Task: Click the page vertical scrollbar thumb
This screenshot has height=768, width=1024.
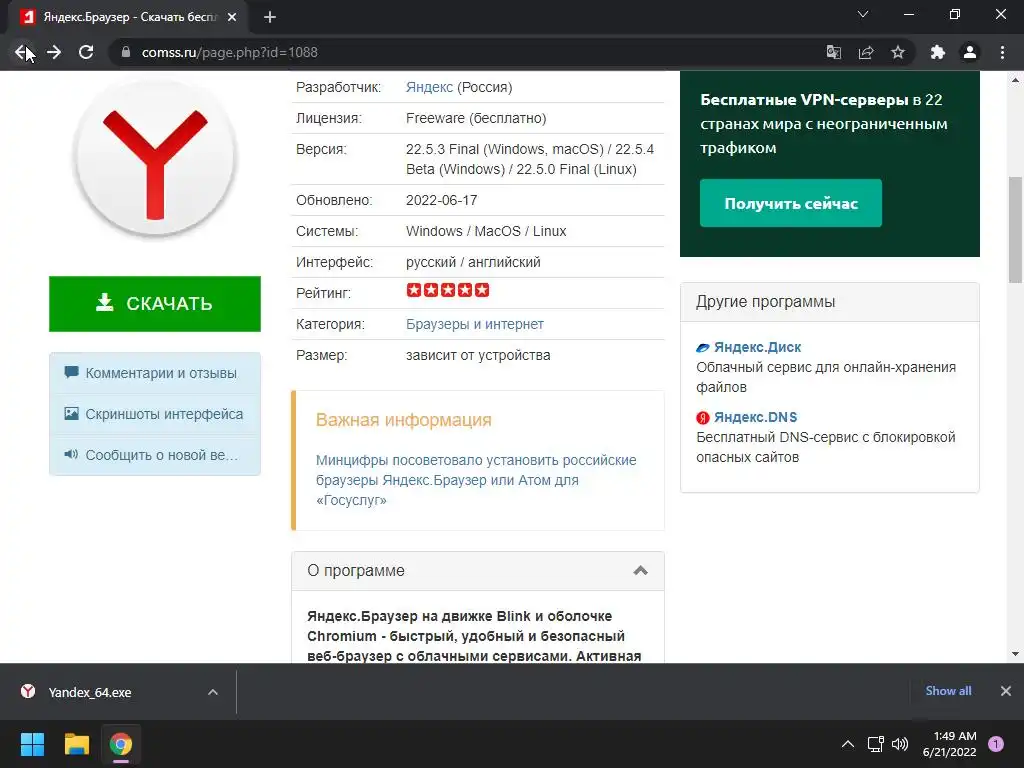Action: click(x=1015, y=230)
